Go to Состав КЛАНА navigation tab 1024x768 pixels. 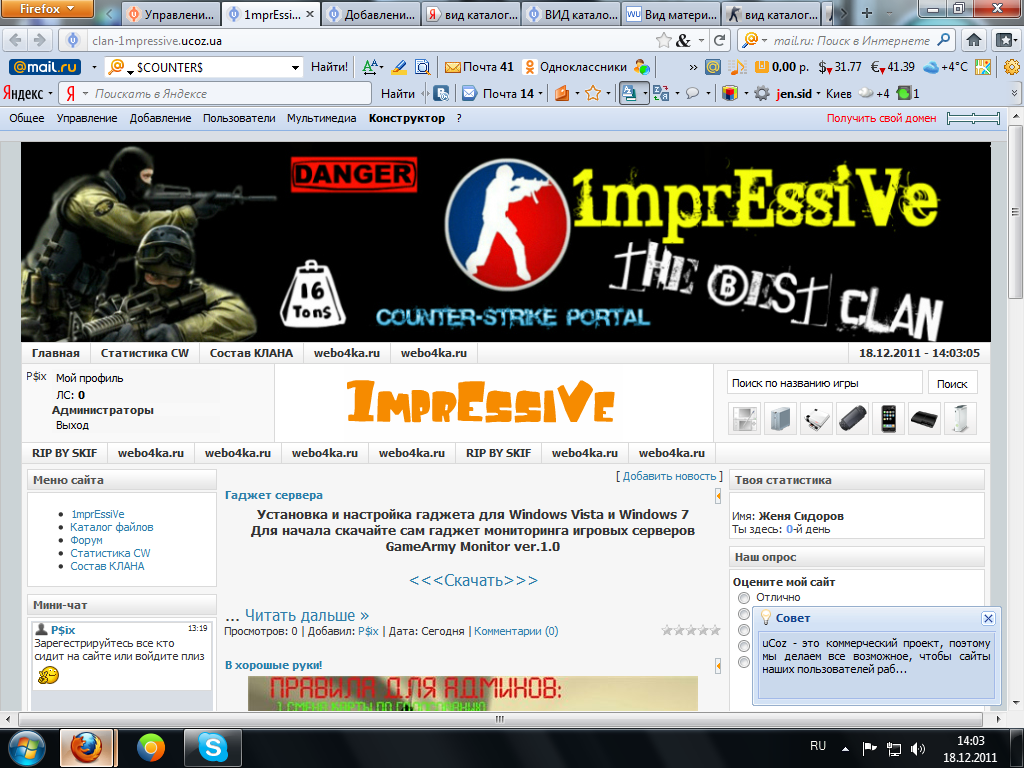pos(251,353)
